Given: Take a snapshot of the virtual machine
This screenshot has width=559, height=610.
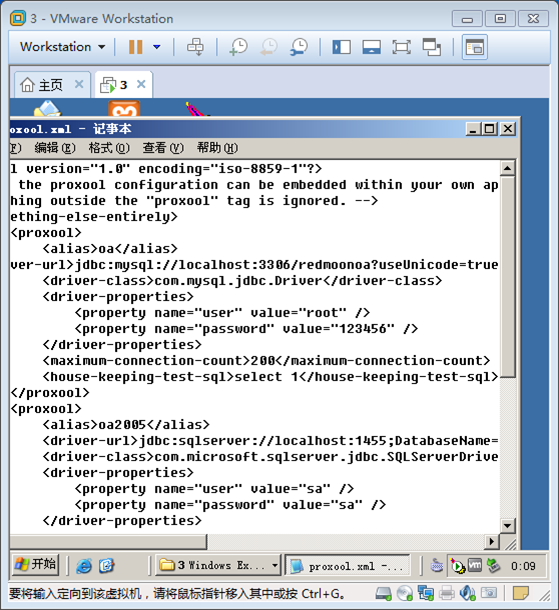Looking at the screenshot, I should (x=238, y=47).
